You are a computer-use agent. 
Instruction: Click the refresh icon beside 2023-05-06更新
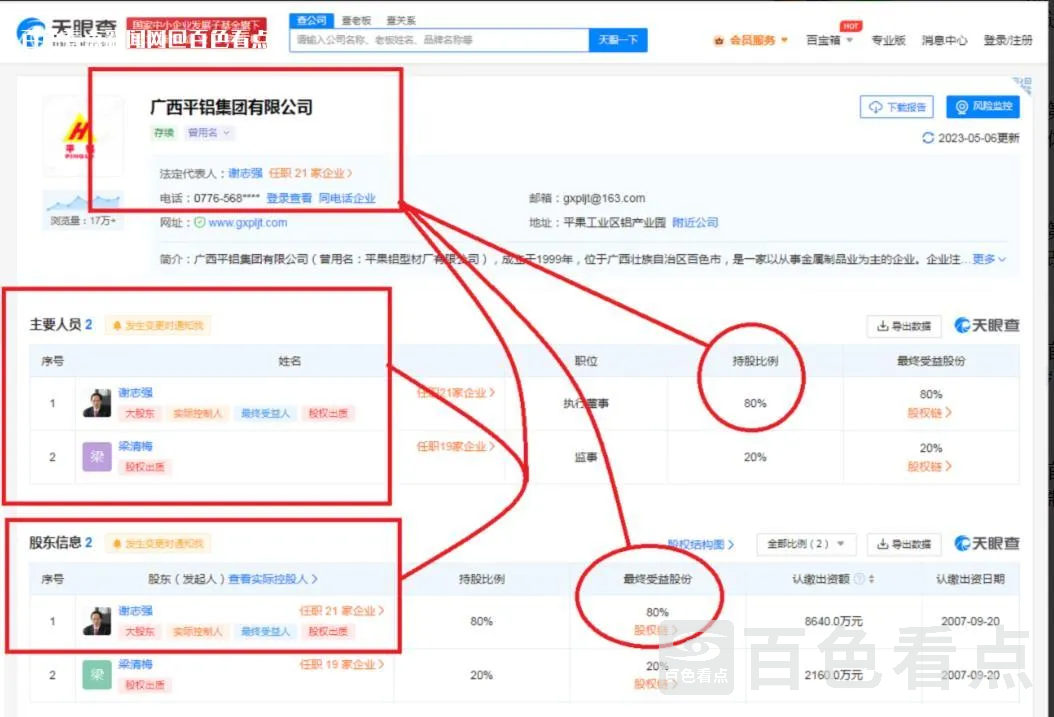[x=927, y=138]
